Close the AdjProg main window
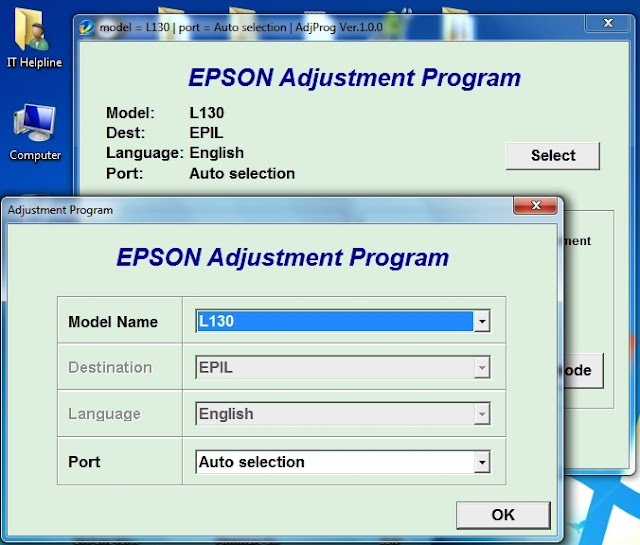 coord(608,23)
